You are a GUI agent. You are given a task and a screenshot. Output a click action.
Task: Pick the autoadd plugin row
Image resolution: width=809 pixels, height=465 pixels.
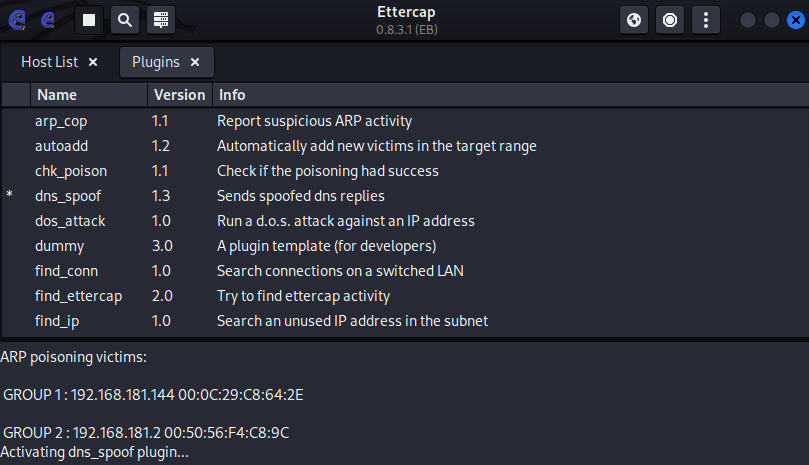[62, 146]
